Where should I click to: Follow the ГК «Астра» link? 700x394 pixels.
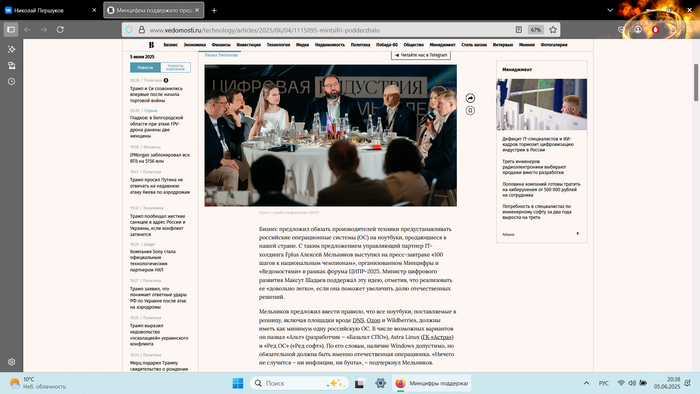point(437,337)
